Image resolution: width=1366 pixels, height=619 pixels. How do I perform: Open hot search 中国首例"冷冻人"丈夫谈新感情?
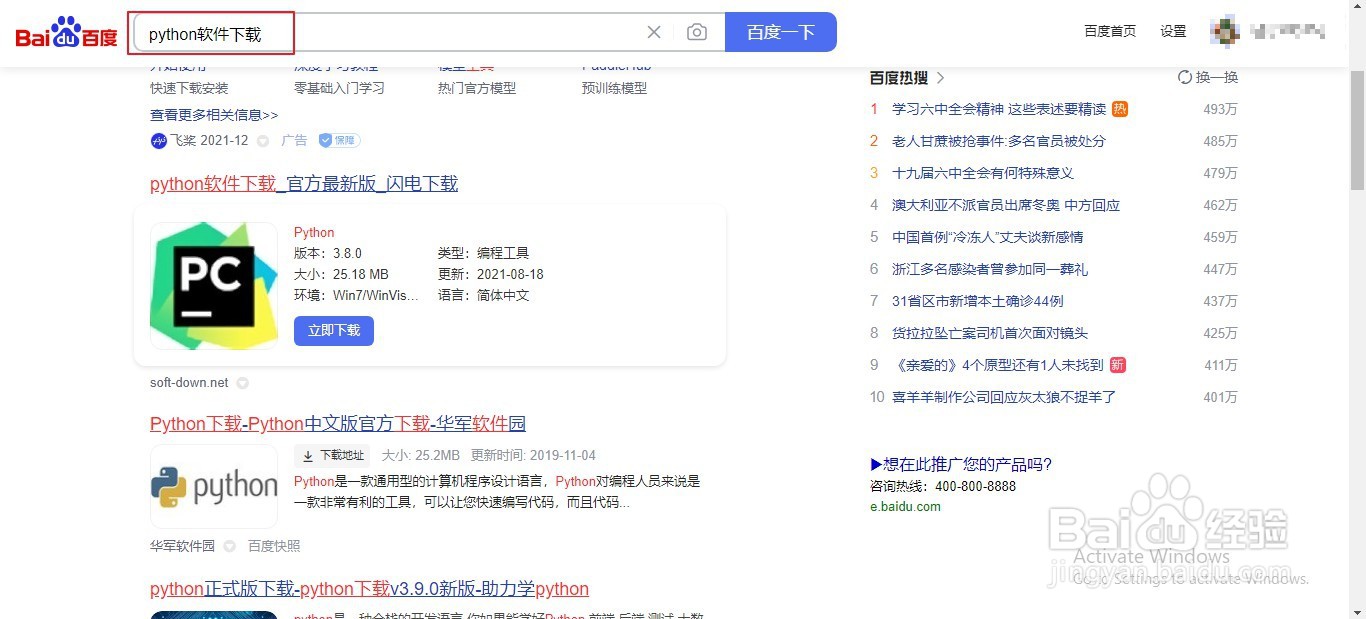(988, 237)
